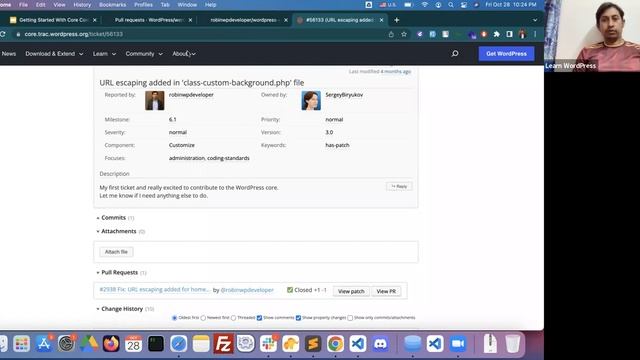
Task: Click the Attach file button
Action: [x=116, y=252]
